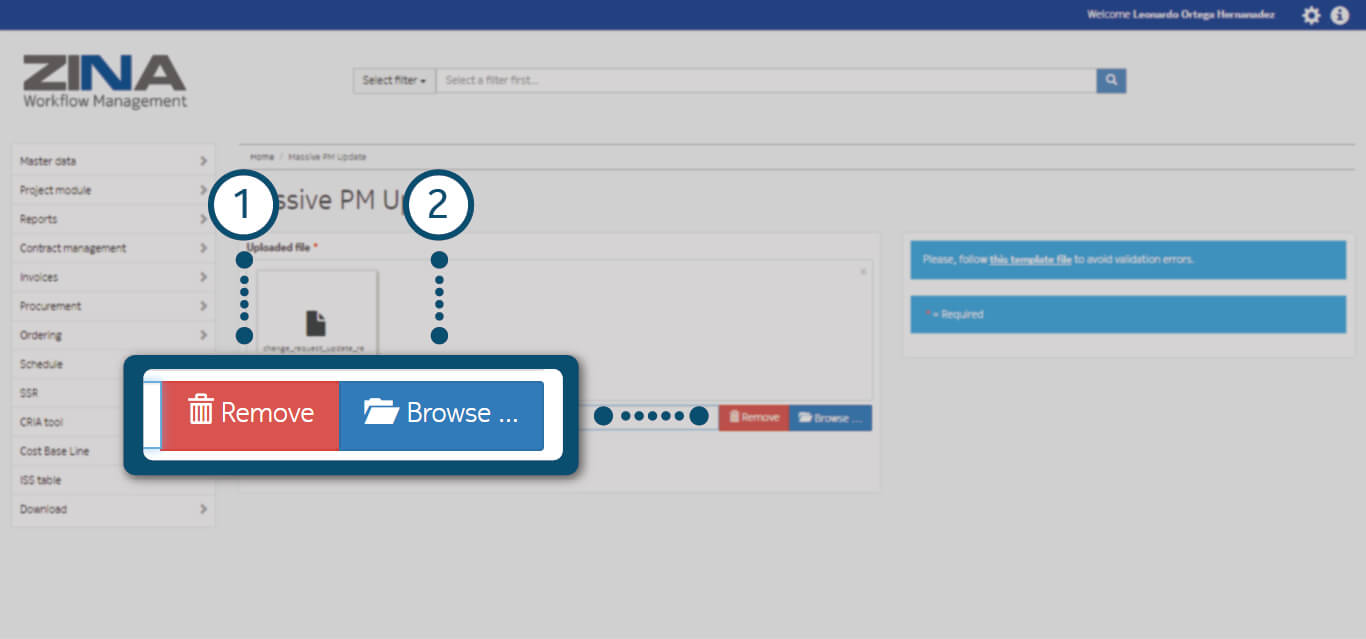Select the uploaded file document icon
1366x639 pixels.
point(316,323)
